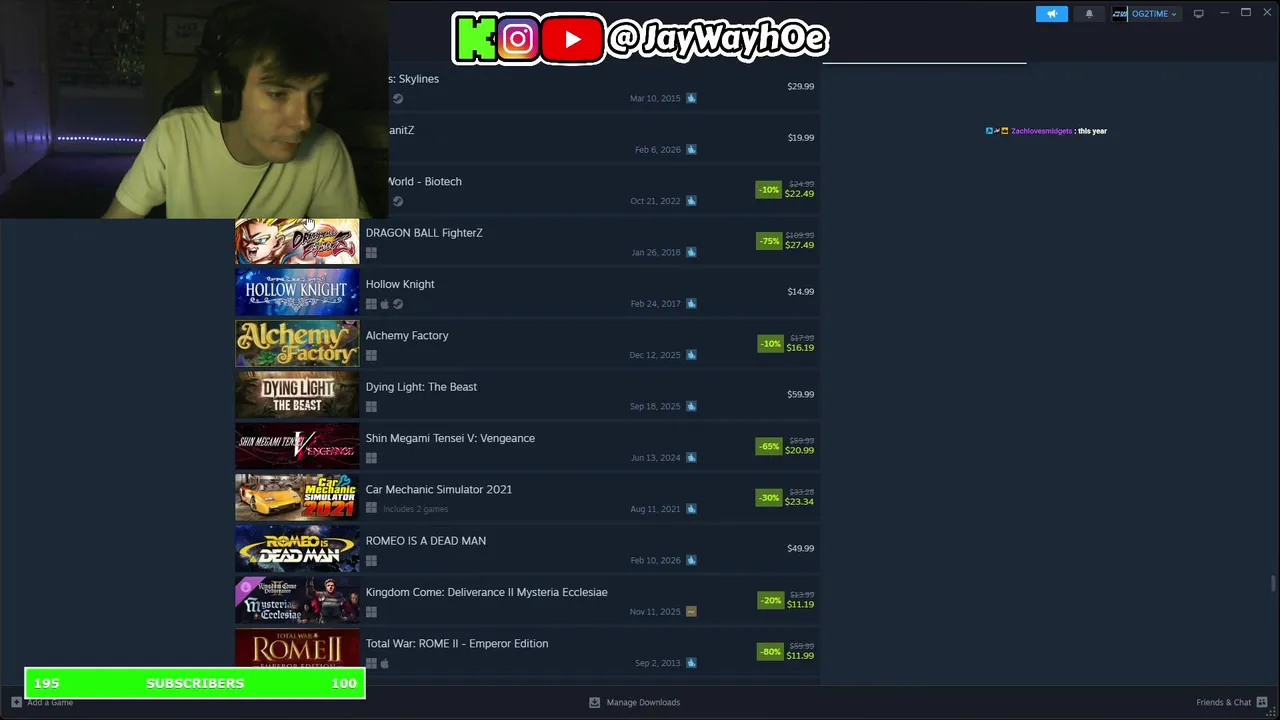Expand the OG2TIME account dropdown
The image size is (1280, 720).
[1145, 14]
